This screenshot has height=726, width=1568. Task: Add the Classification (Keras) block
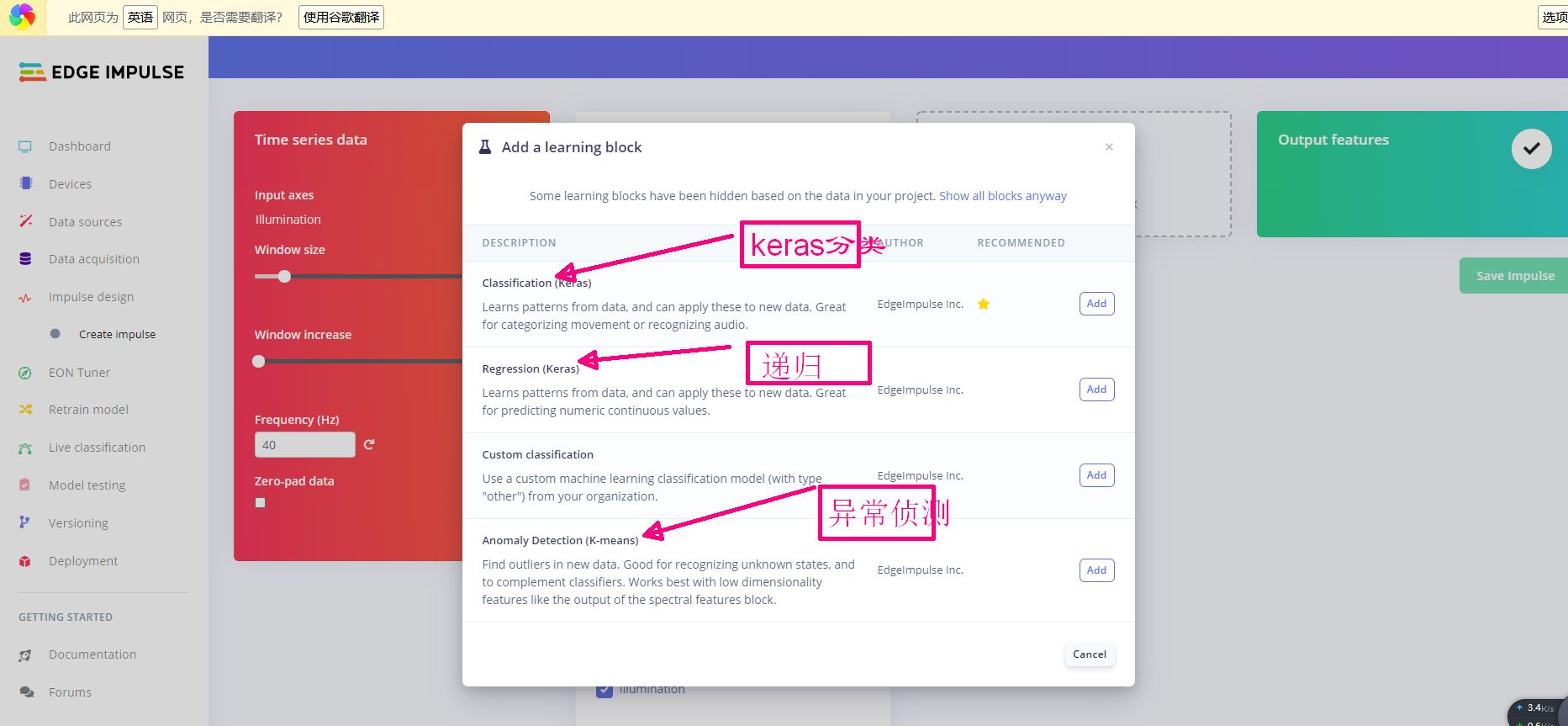(1096, 304)
